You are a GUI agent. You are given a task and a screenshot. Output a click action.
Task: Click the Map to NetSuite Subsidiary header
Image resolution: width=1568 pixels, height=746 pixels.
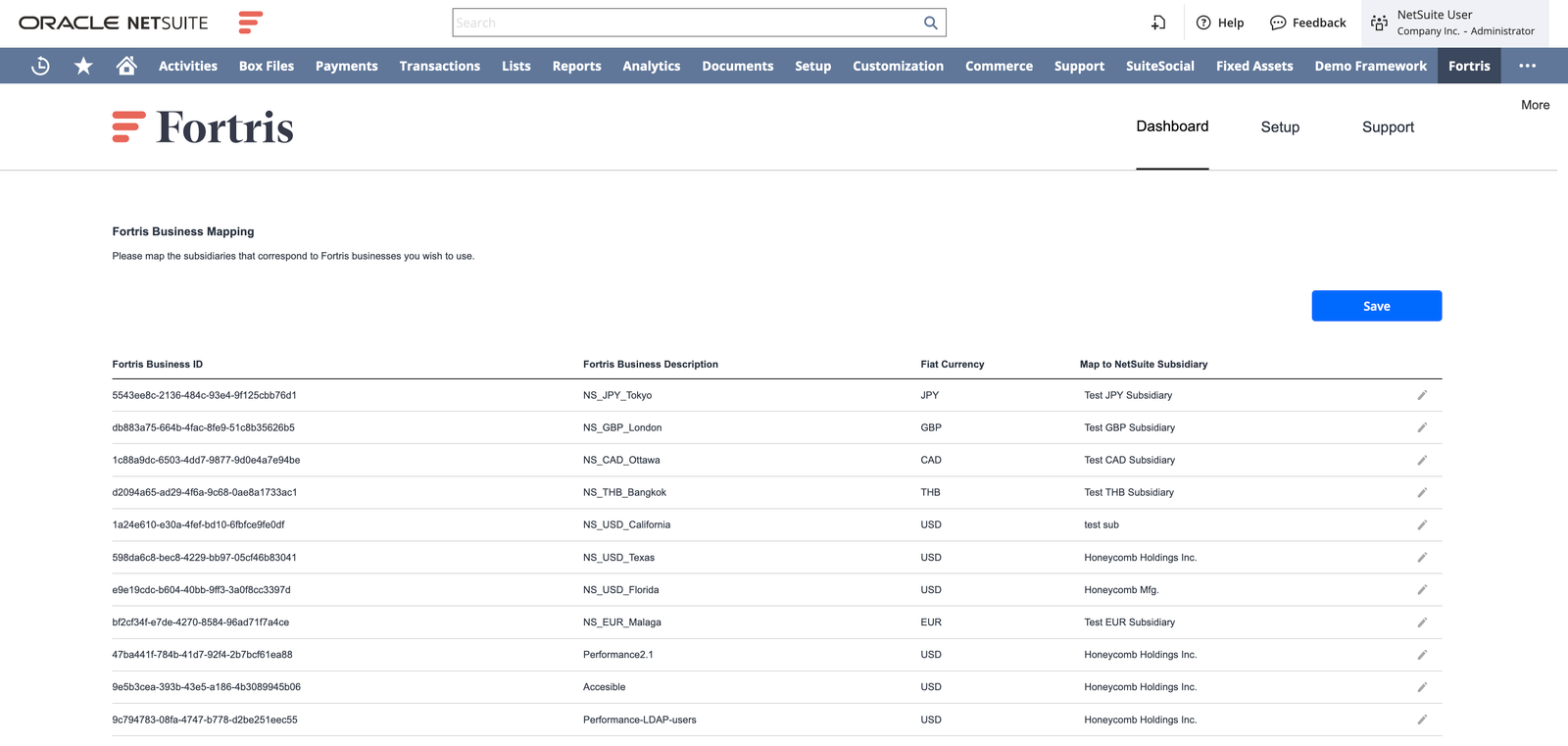(1144, 364)
